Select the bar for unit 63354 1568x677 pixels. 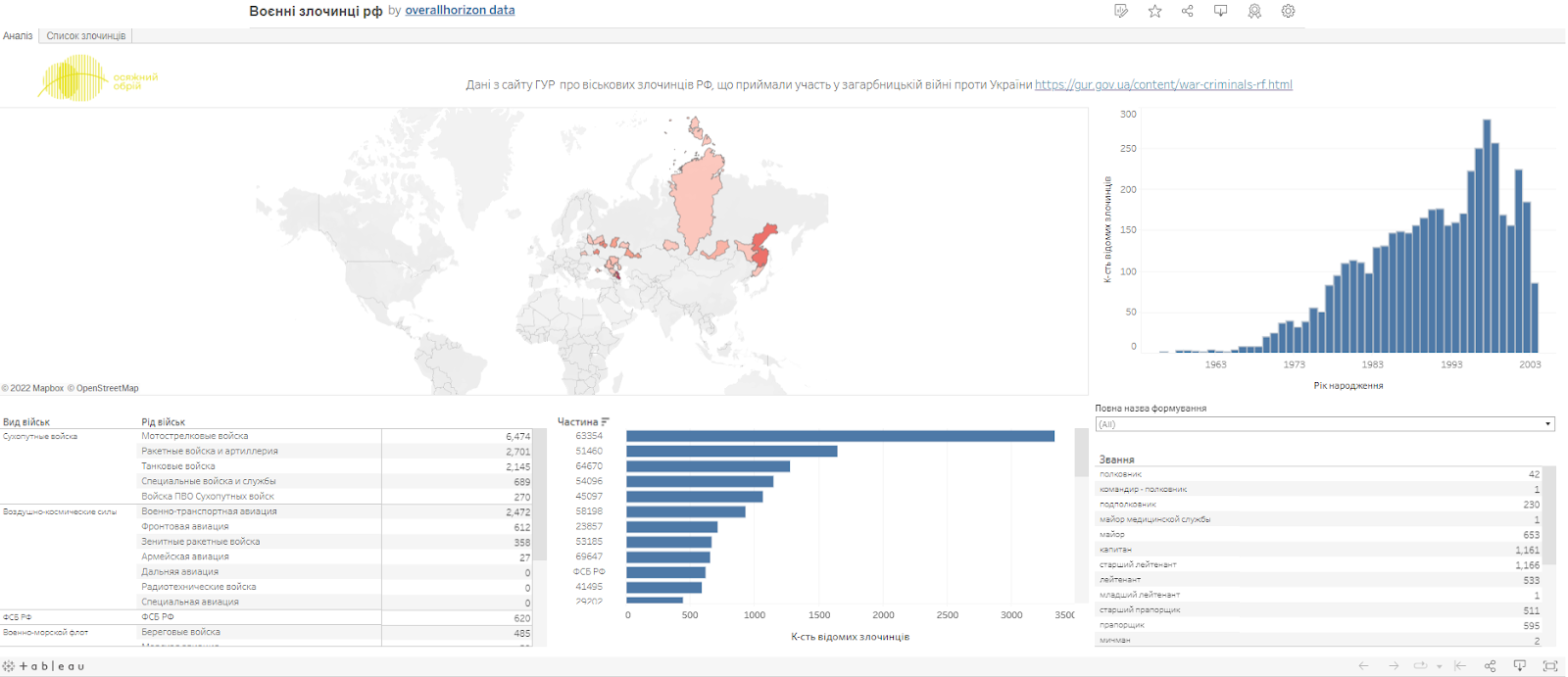click(840, 436)
